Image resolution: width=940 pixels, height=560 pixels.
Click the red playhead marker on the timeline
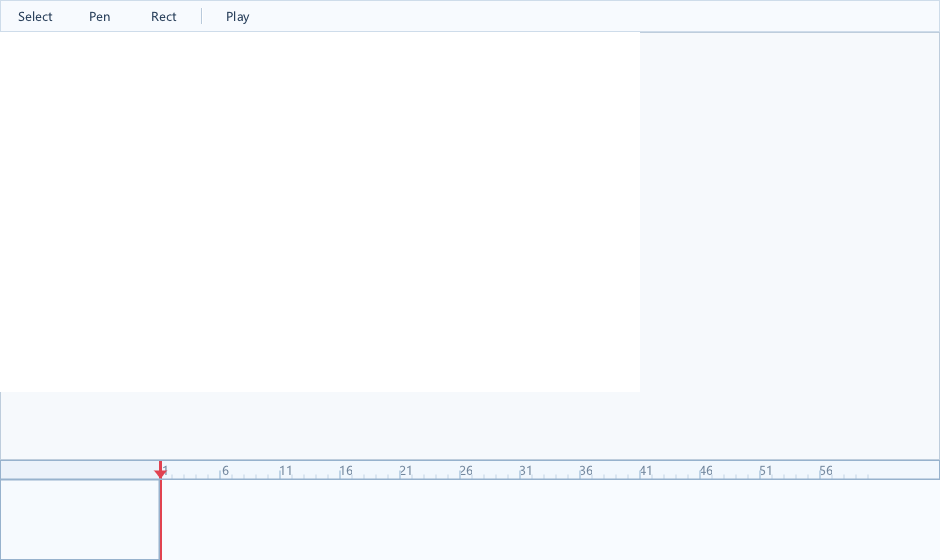pyautogui.click(x=160, y=473)
